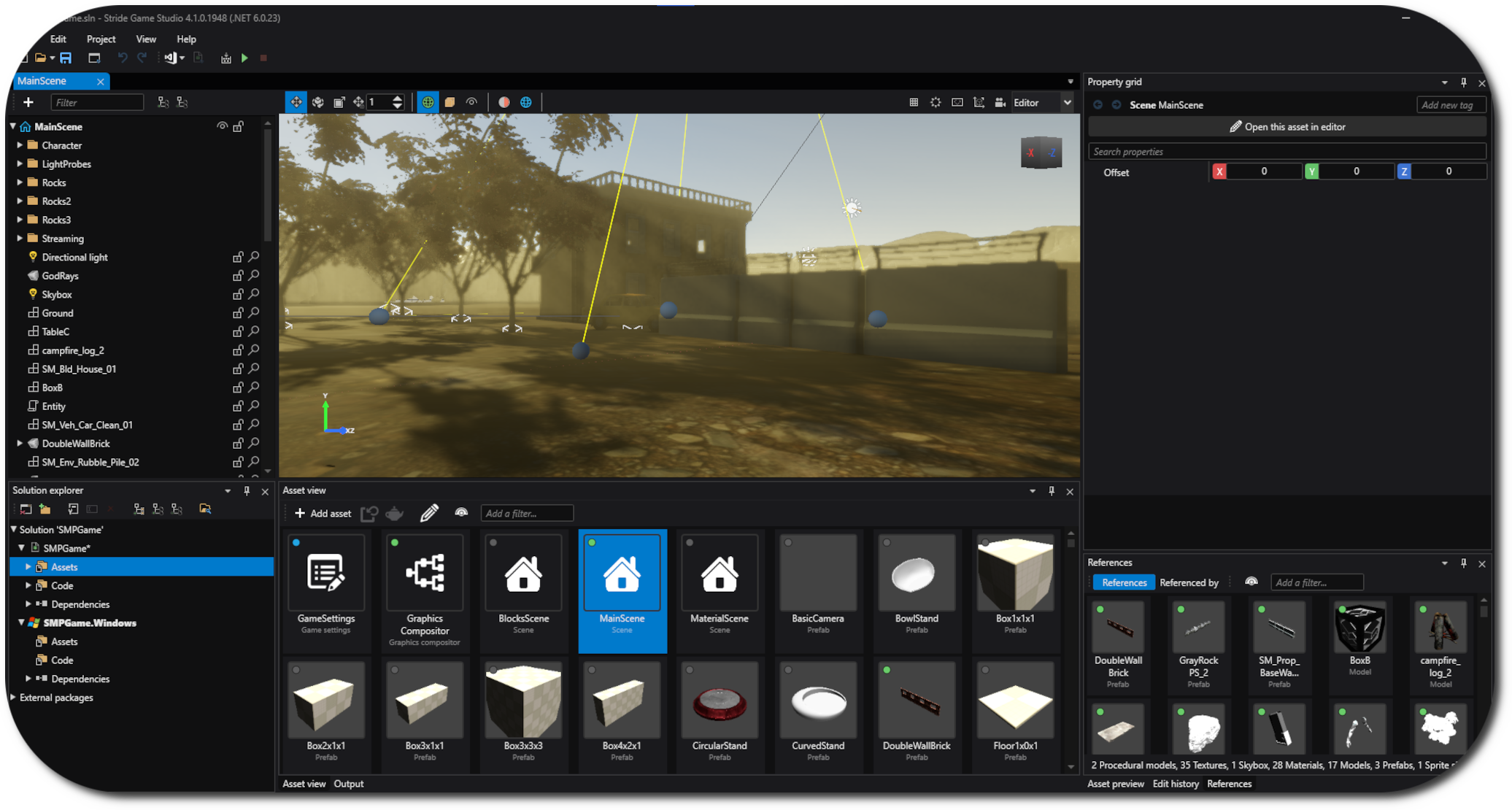Click Open this asset in editor
The image size is (1512, 810).
1287,127
